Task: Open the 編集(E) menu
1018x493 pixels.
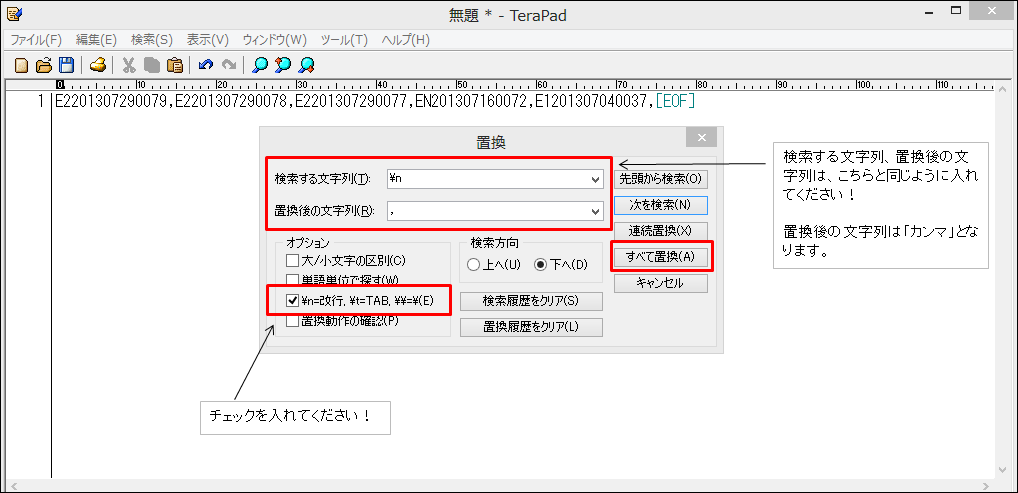Action: [x=96, y=40]
